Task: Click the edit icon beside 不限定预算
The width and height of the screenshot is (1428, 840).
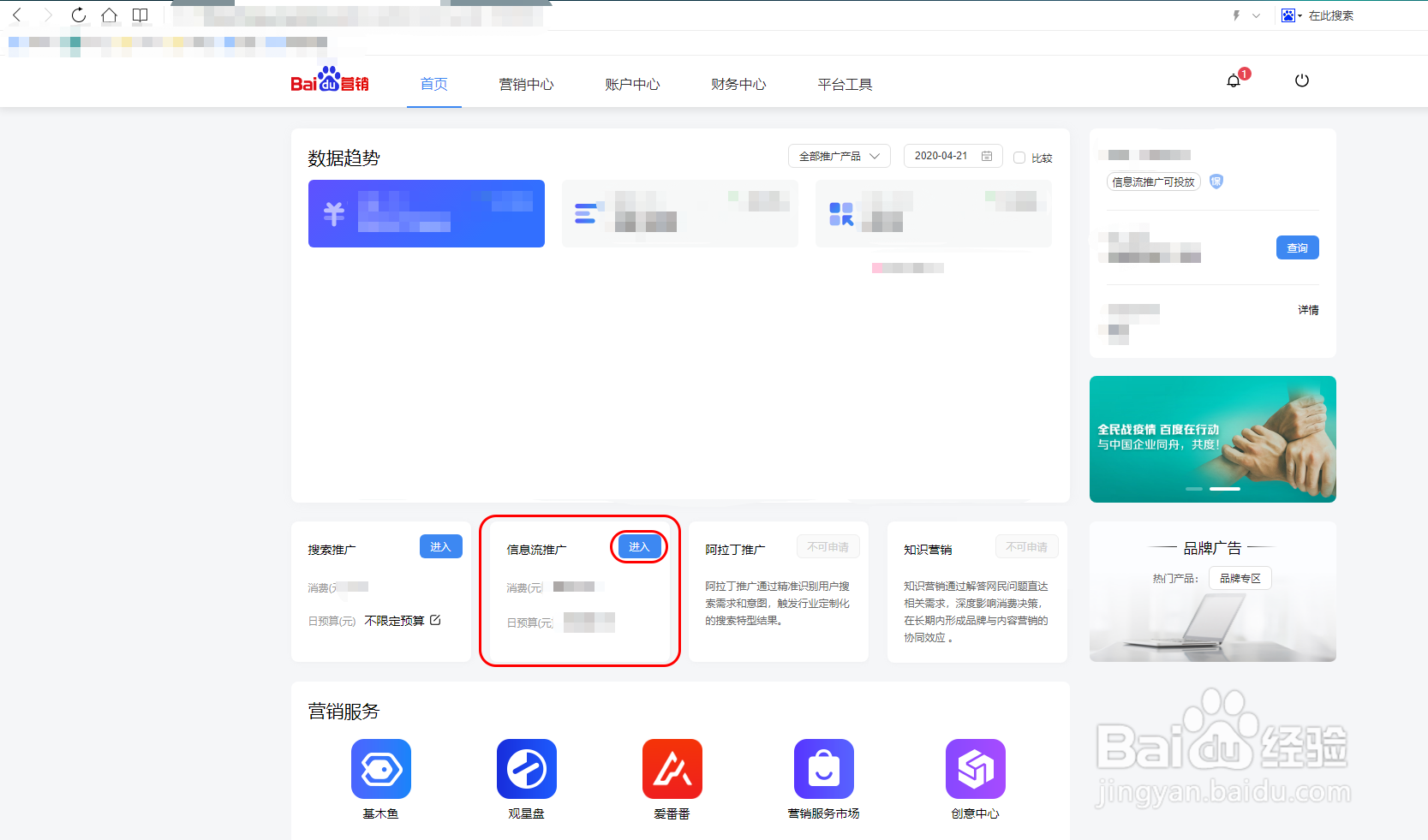Action: click(435, 620)
